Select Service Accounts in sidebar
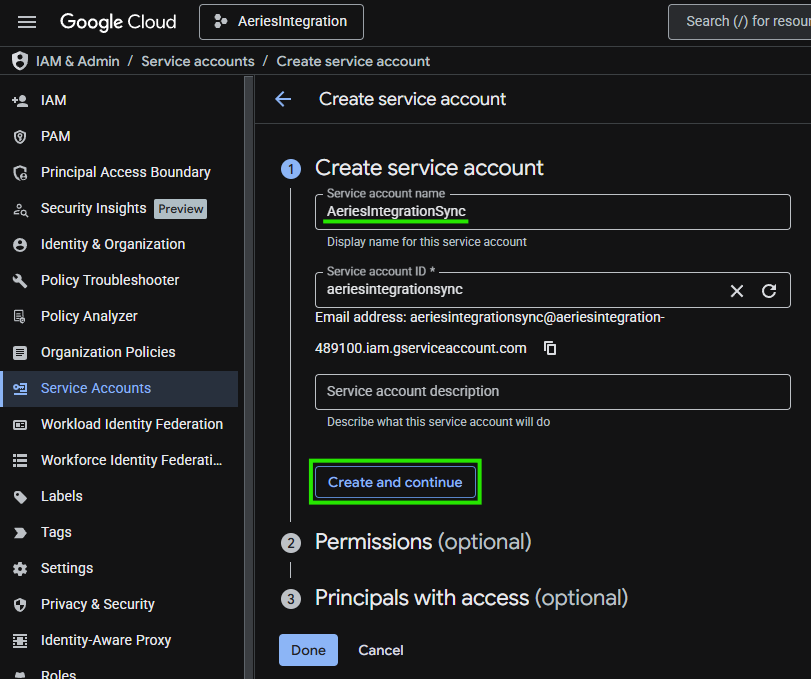This screenshot has height=679, width=811. point(119,388)
